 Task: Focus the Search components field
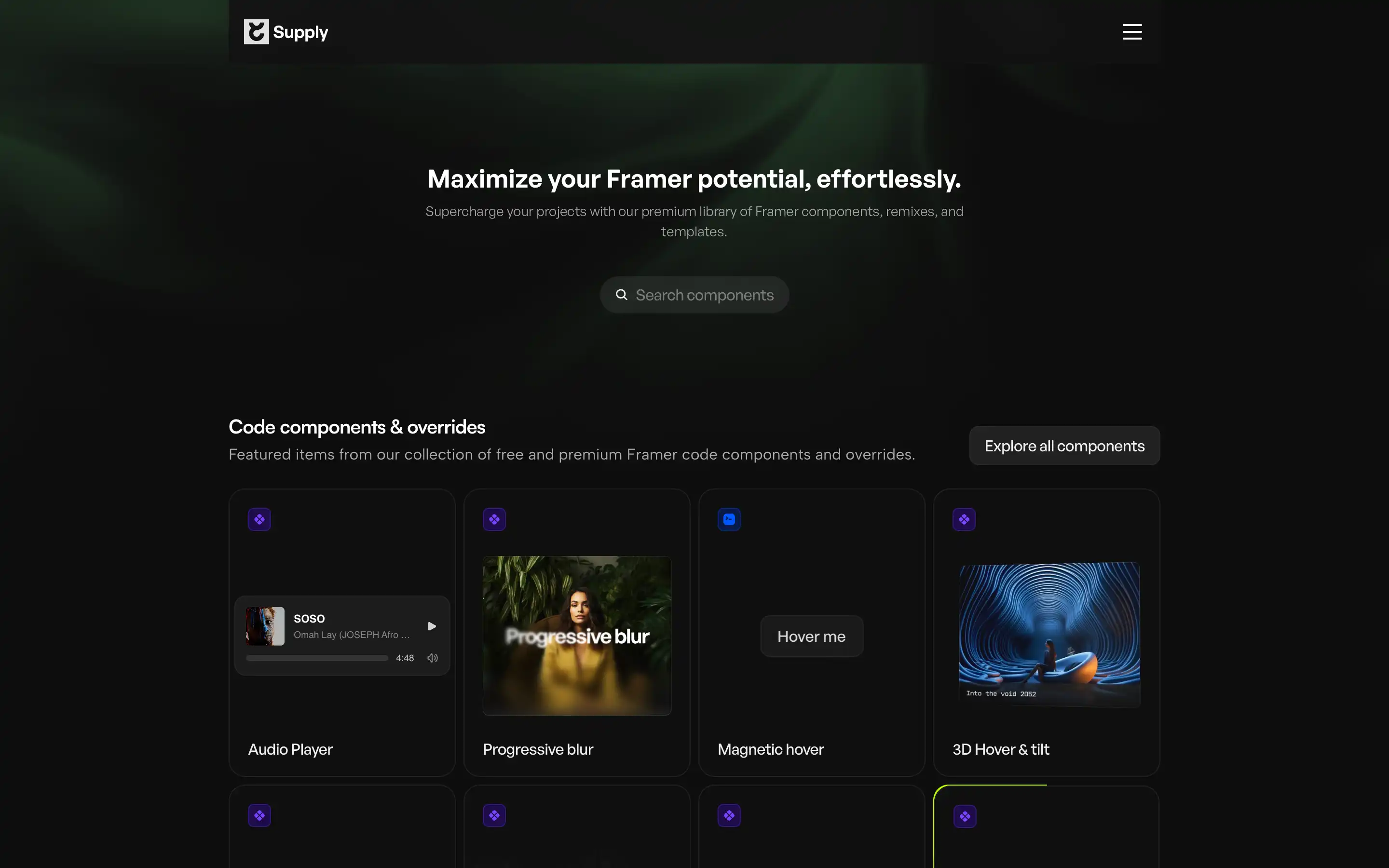pos(694,295)
